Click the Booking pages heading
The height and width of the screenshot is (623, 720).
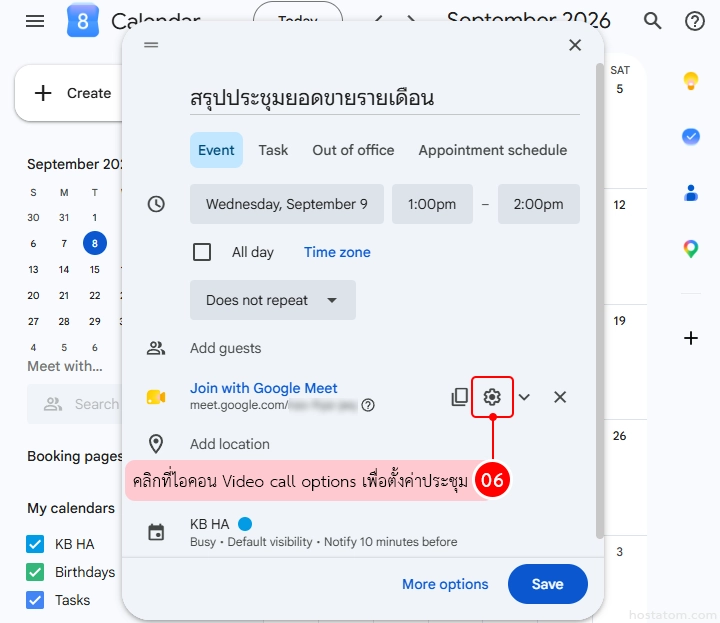tap(75, 456)
